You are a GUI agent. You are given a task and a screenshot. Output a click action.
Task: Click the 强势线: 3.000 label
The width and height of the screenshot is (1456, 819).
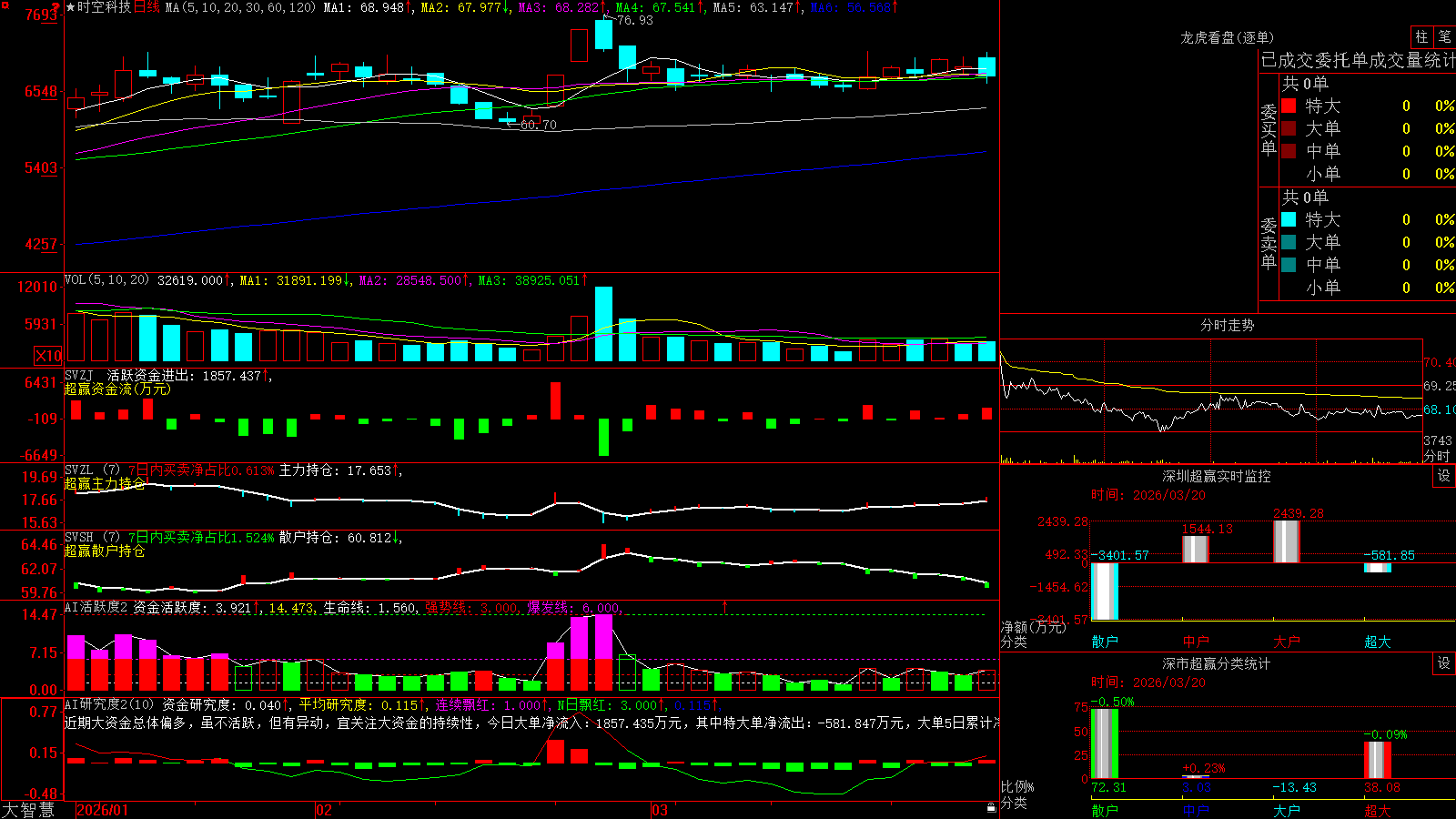[x=471, y=607]
